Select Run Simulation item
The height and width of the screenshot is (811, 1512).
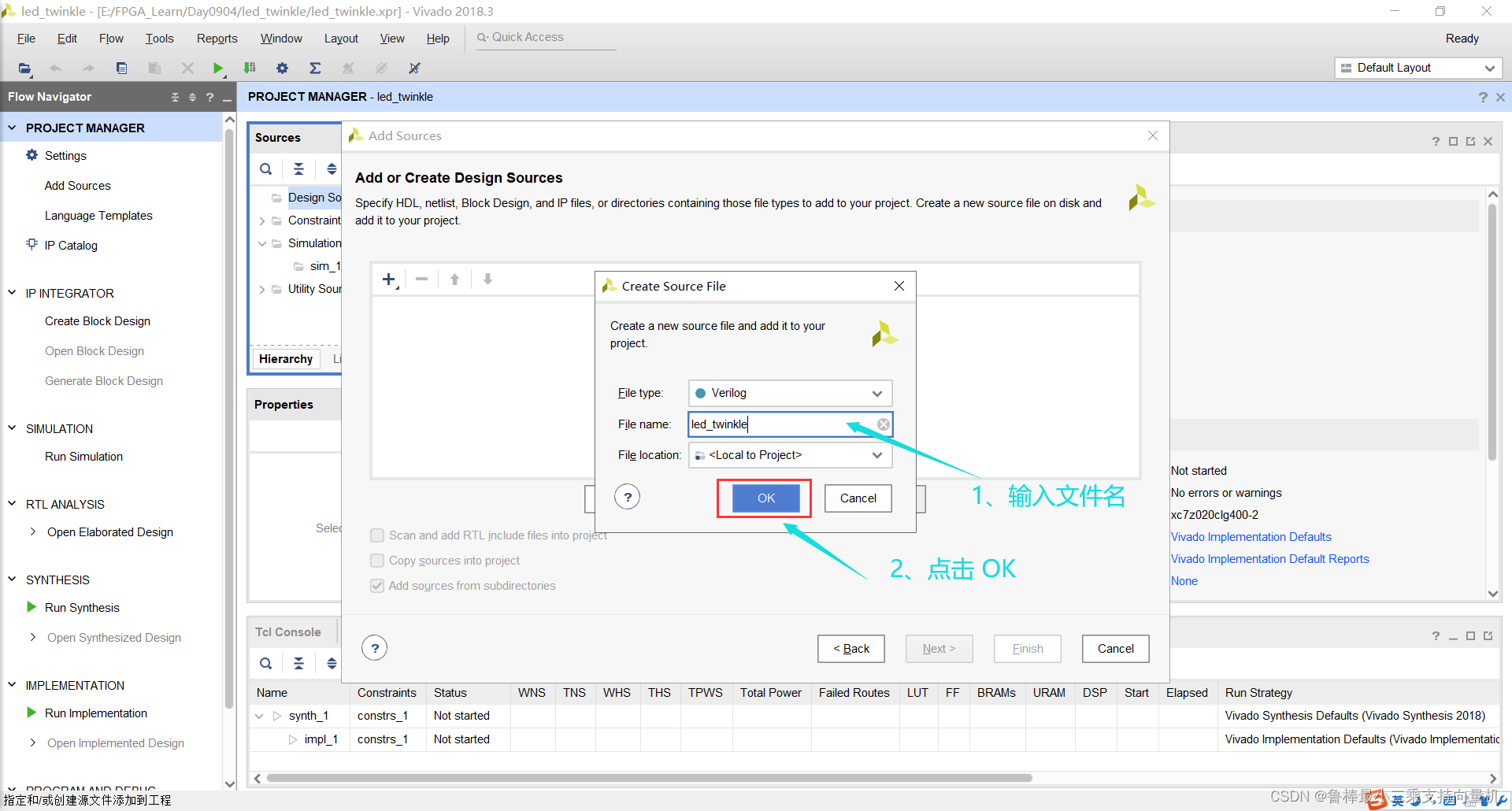tap(83, 457)
